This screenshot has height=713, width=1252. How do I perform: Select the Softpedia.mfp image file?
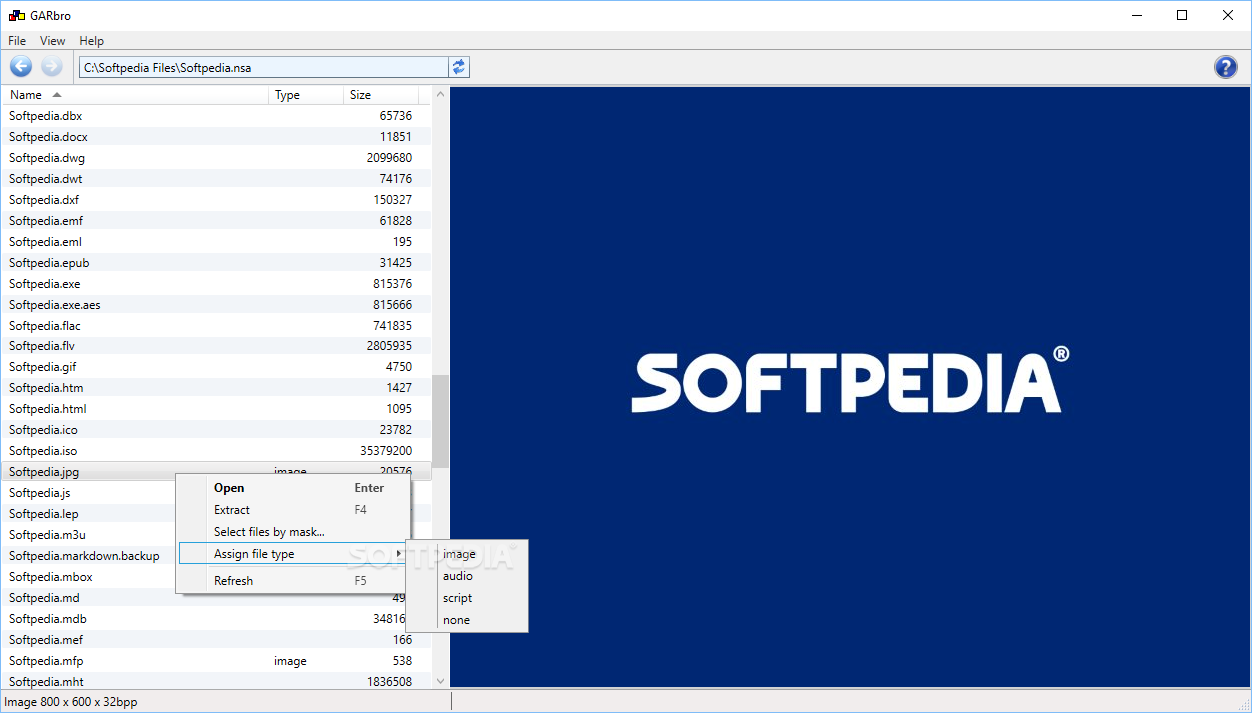(x=217, y=661)
